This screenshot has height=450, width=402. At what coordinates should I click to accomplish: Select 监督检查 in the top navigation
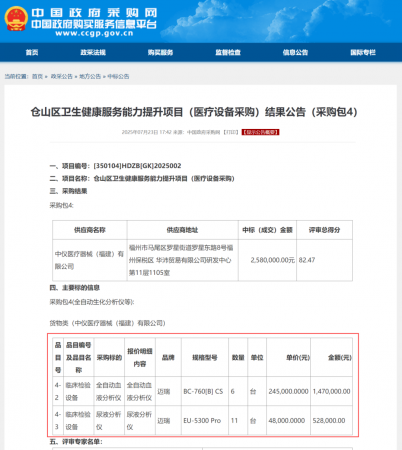pyautogui.click(x=228, y=52)
